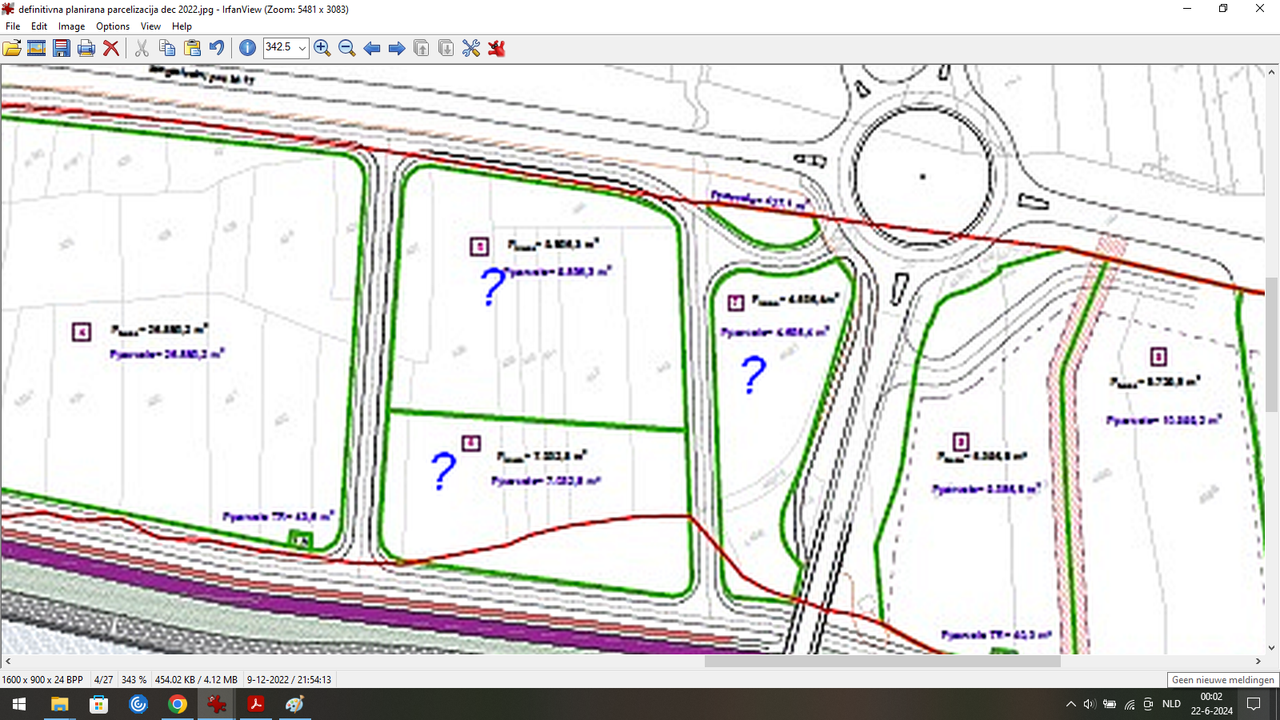Screen dimensions: 1280x720
Task: Copy the image using the copy icon
Action: pyautogui.click(x=167, y=48)
